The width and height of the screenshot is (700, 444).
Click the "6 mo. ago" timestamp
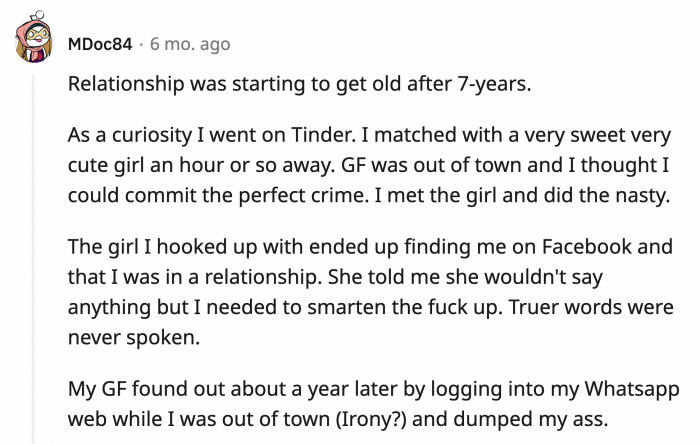[190, 44]
